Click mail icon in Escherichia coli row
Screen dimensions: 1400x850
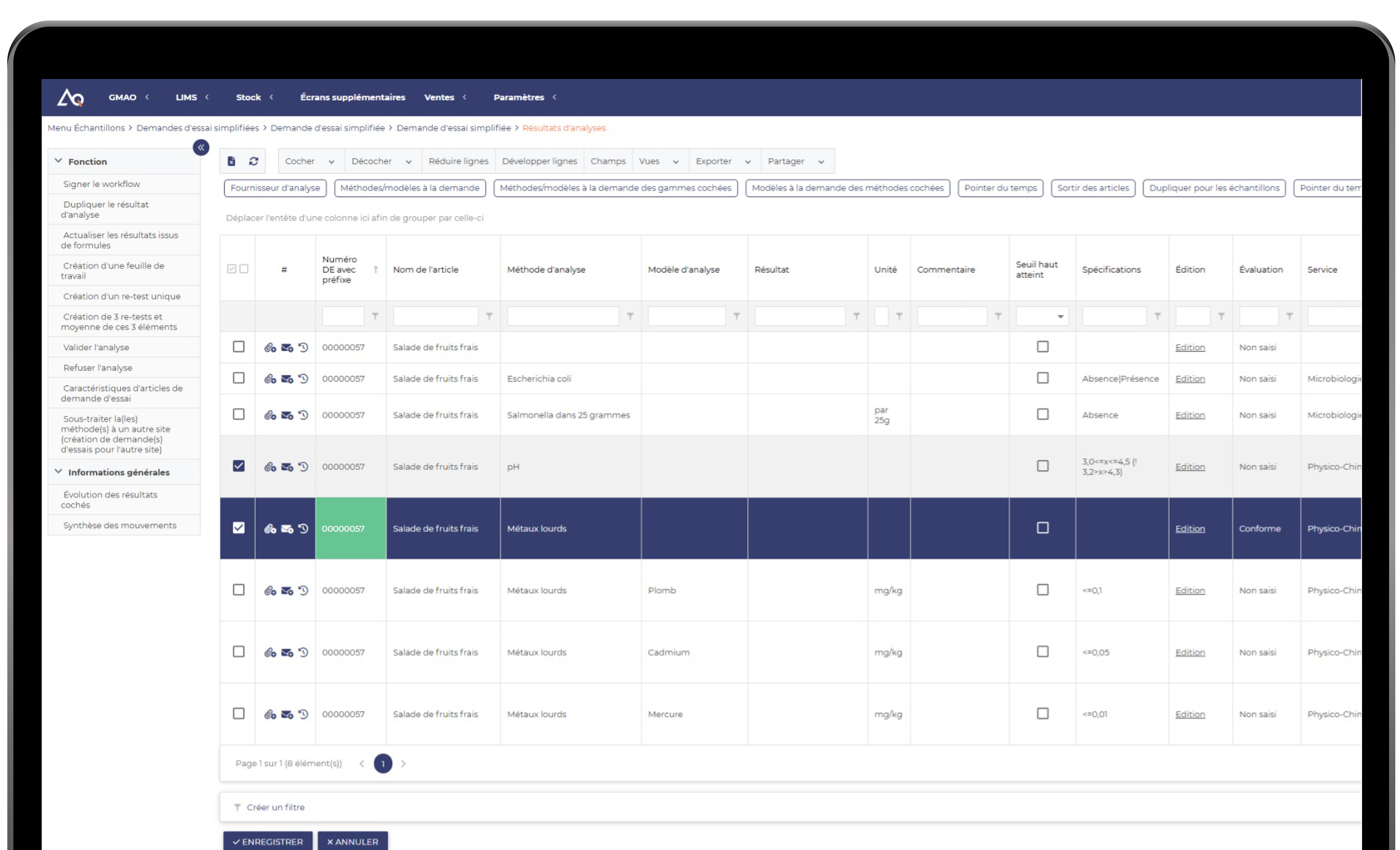coord(288,379)
